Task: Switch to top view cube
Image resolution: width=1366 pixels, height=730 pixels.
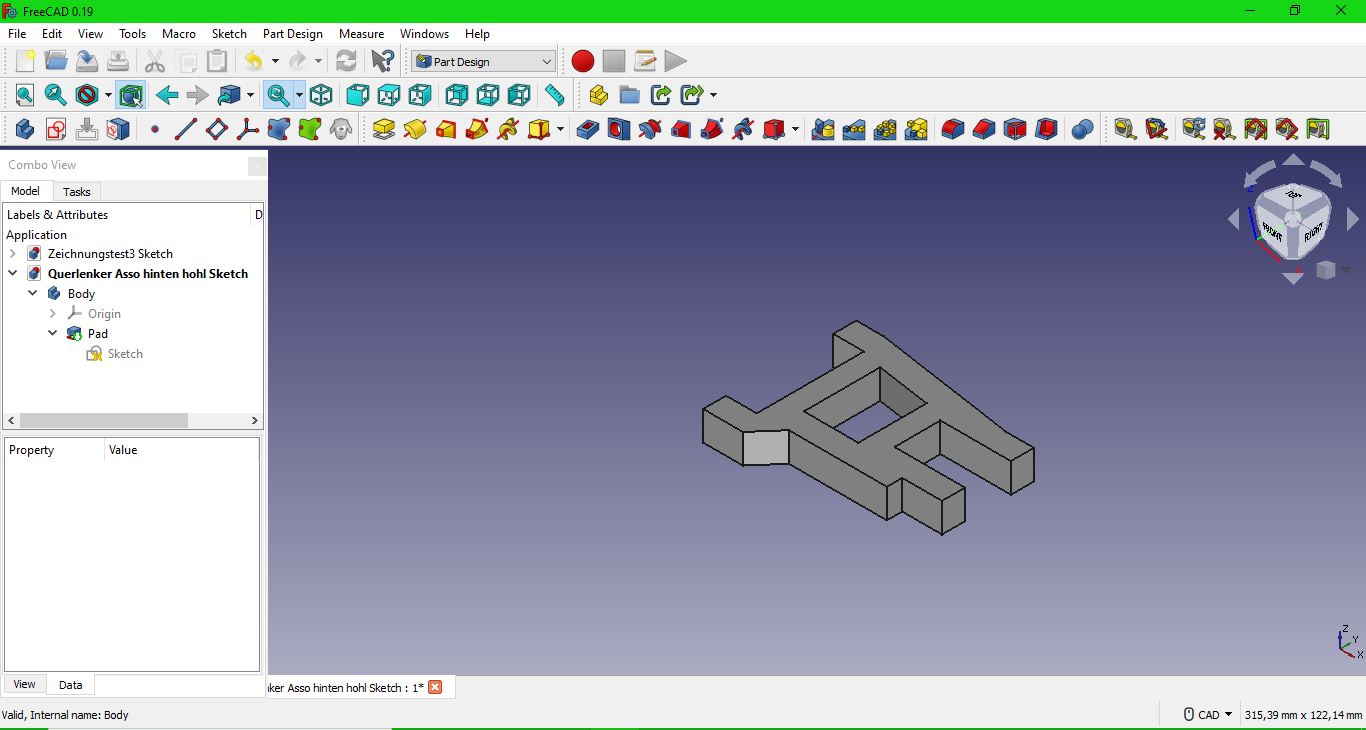Action: tap(388, 95)
